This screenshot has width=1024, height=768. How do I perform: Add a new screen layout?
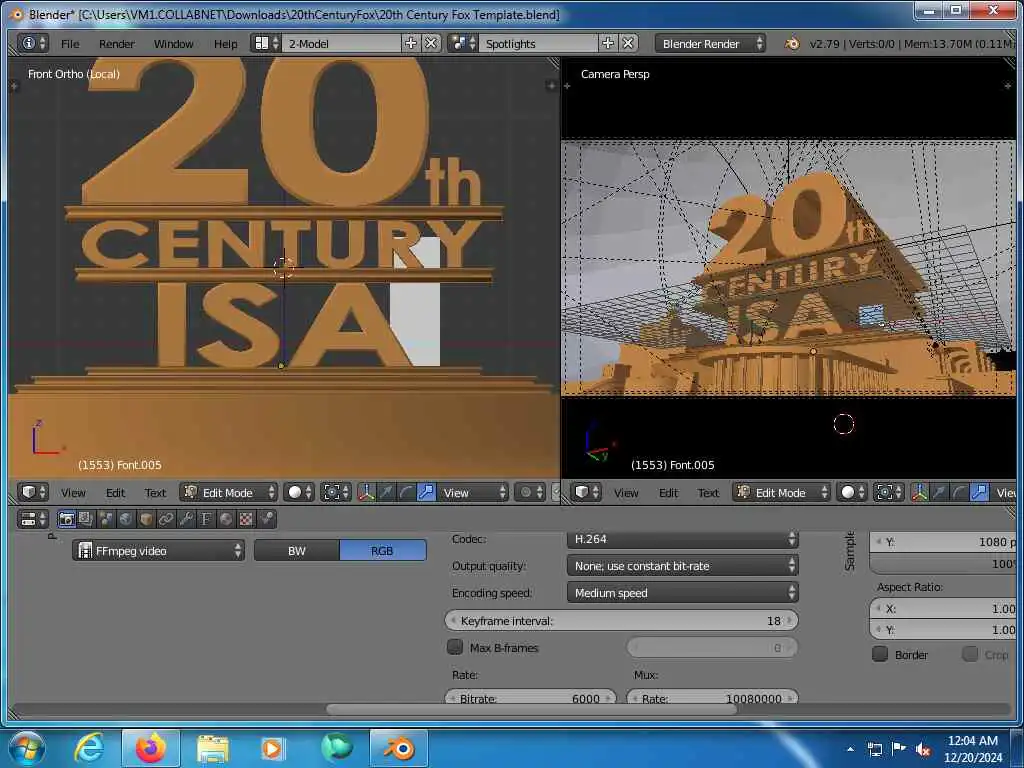click(x=411, y=43)
